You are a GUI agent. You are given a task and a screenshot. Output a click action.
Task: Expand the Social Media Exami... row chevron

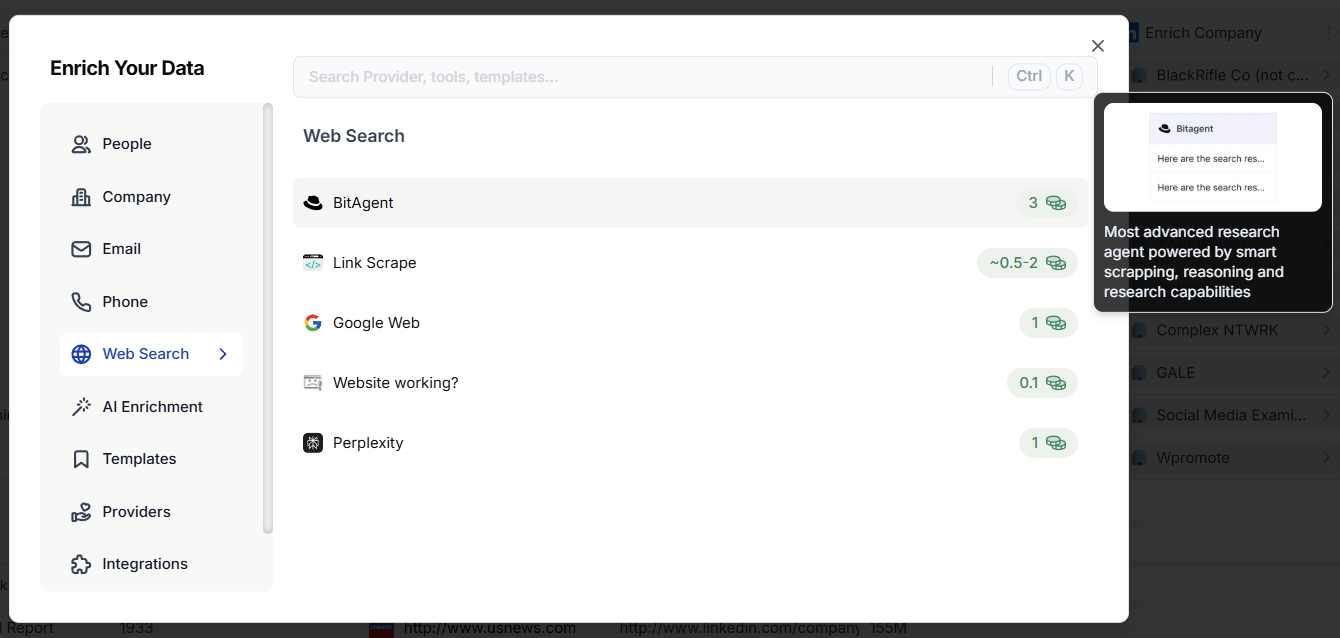[x=1326, y=415]
